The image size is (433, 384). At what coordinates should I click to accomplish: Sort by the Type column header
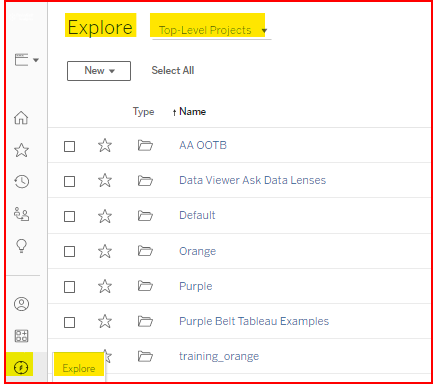143,112
